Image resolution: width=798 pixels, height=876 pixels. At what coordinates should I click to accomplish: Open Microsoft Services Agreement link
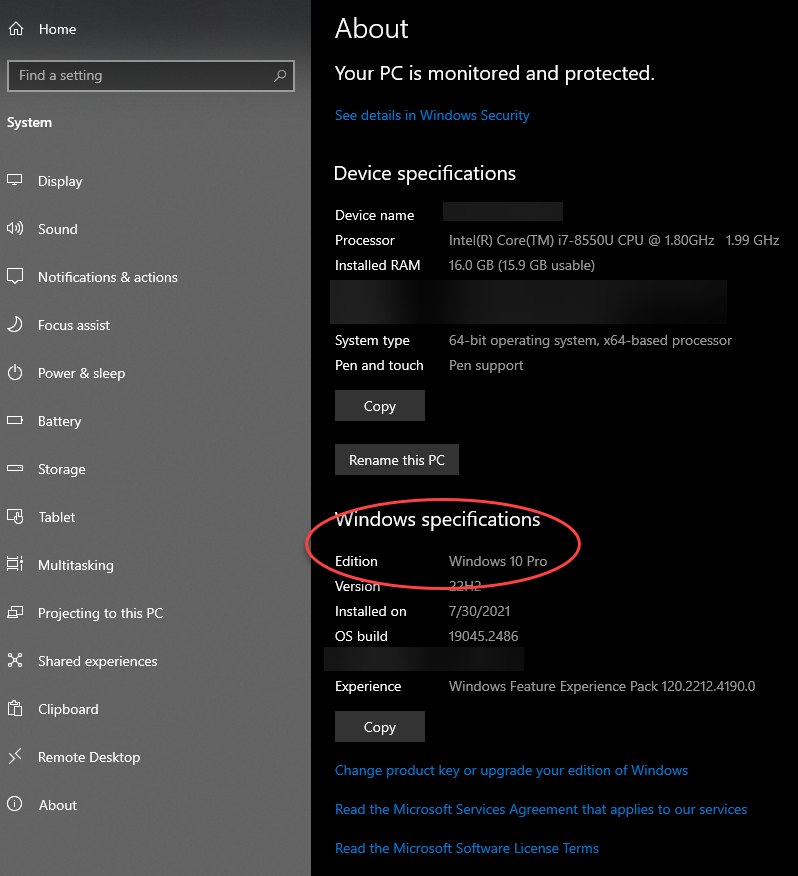[541, 810]
